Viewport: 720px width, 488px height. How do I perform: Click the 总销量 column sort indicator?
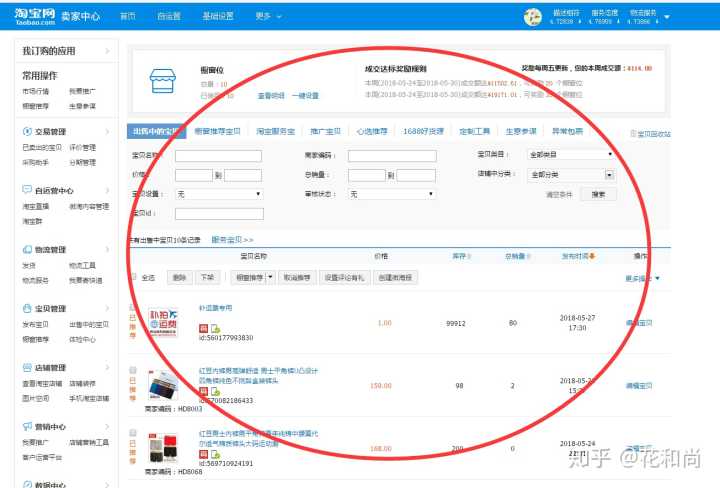coord(528,256)
